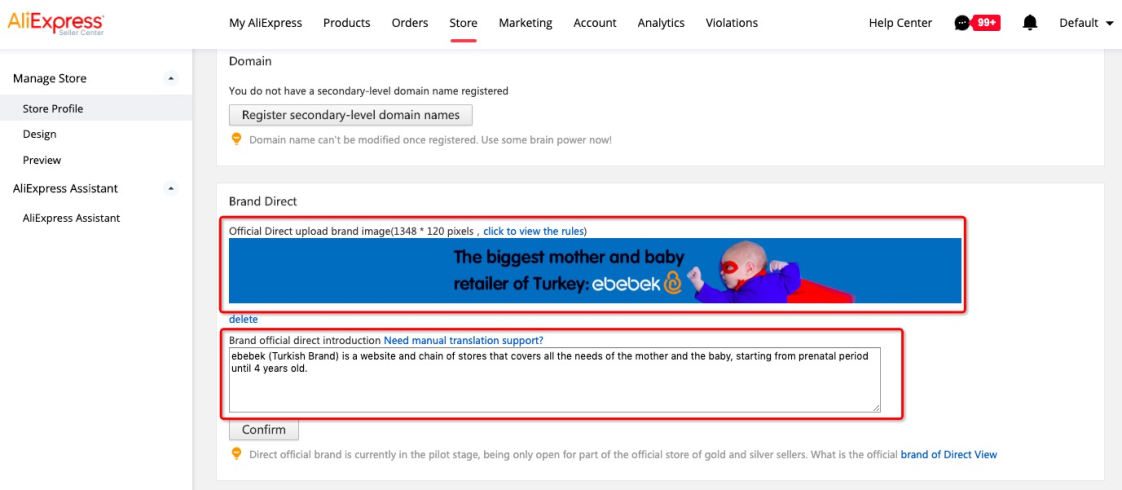Image resolution: width=1122 pixels, height=490 pixels.
Task: Click the lightbulb tip icon beside domain note
Action: 236,139
